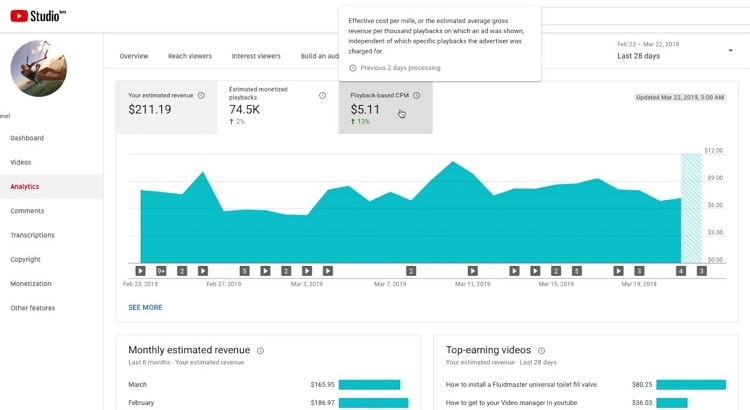
Task: Click Previous 2 days processing note in tooltip
Action: pos(396,68)
